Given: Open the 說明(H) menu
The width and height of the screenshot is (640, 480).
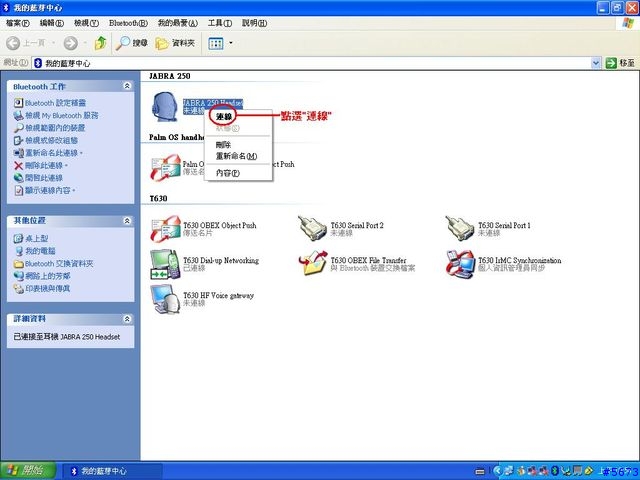Looking at the screenshot, I should coord(254,23).
